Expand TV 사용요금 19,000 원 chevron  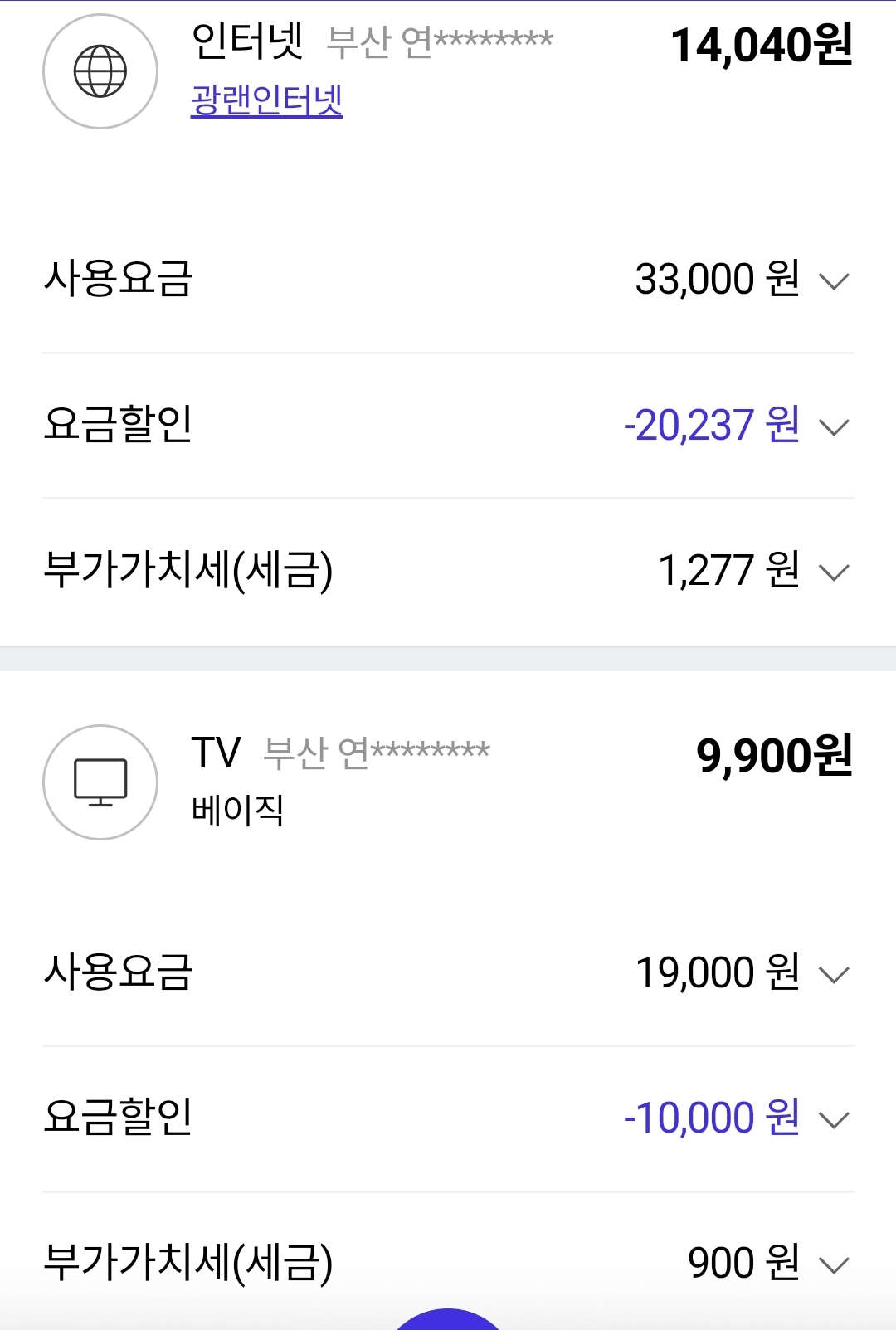(834, 975)
